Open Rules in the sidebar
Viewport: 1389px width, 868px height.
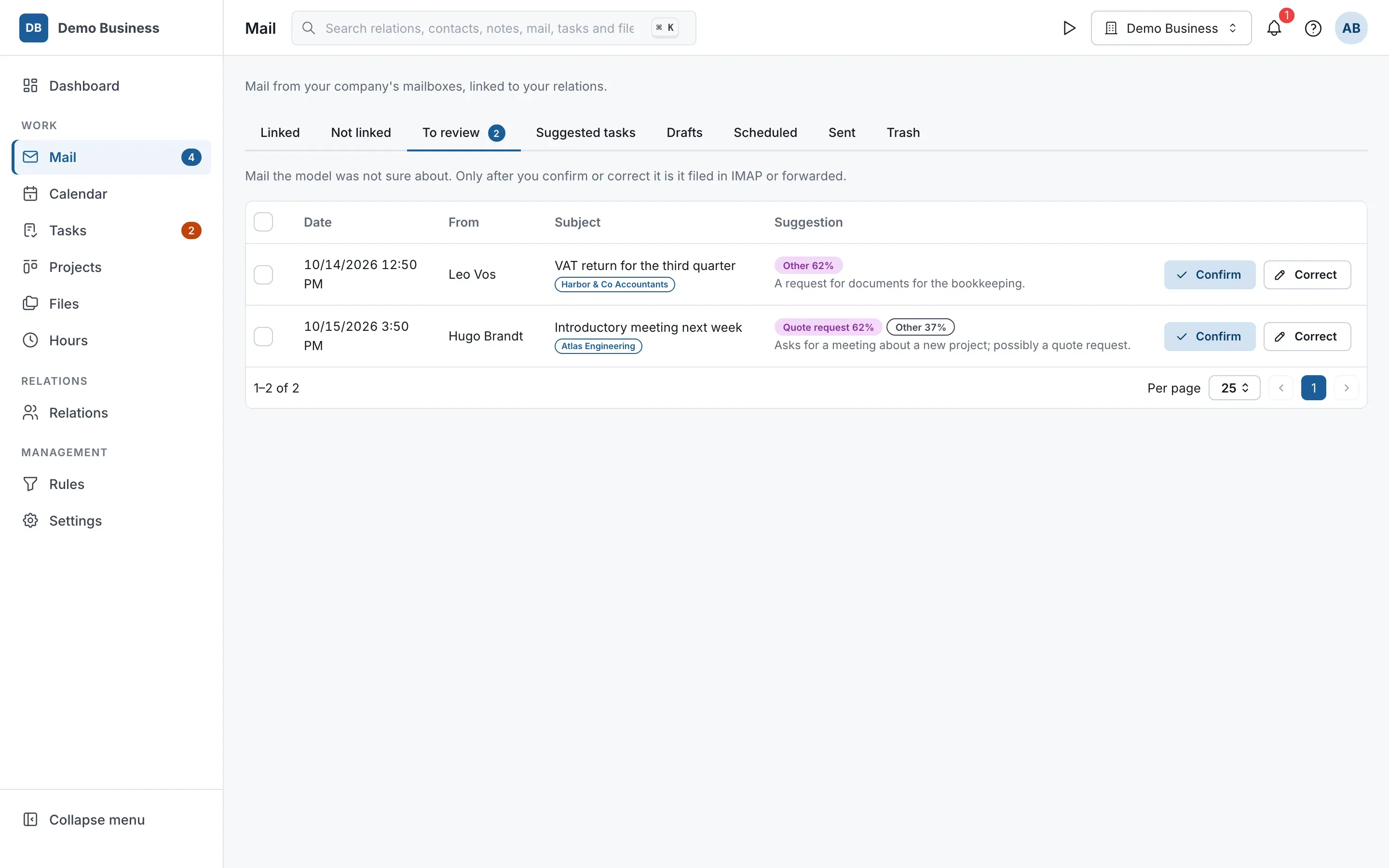point(111,484)
